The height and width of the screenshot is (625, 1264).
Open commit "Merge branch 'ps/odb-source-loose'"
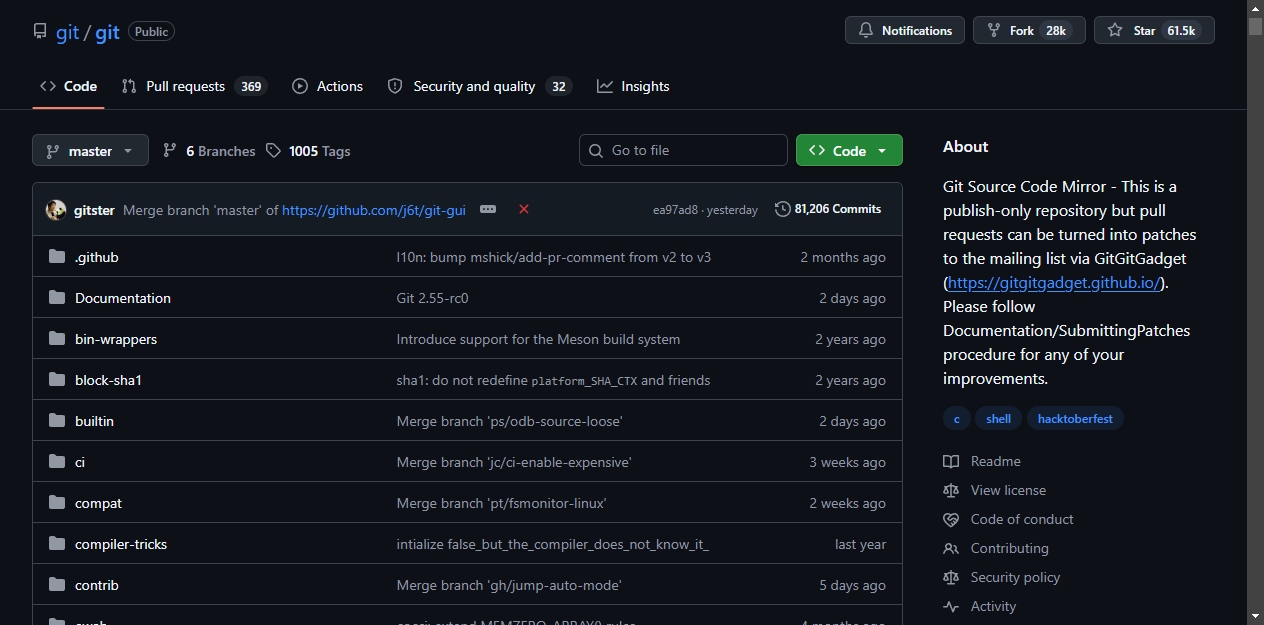510,421
